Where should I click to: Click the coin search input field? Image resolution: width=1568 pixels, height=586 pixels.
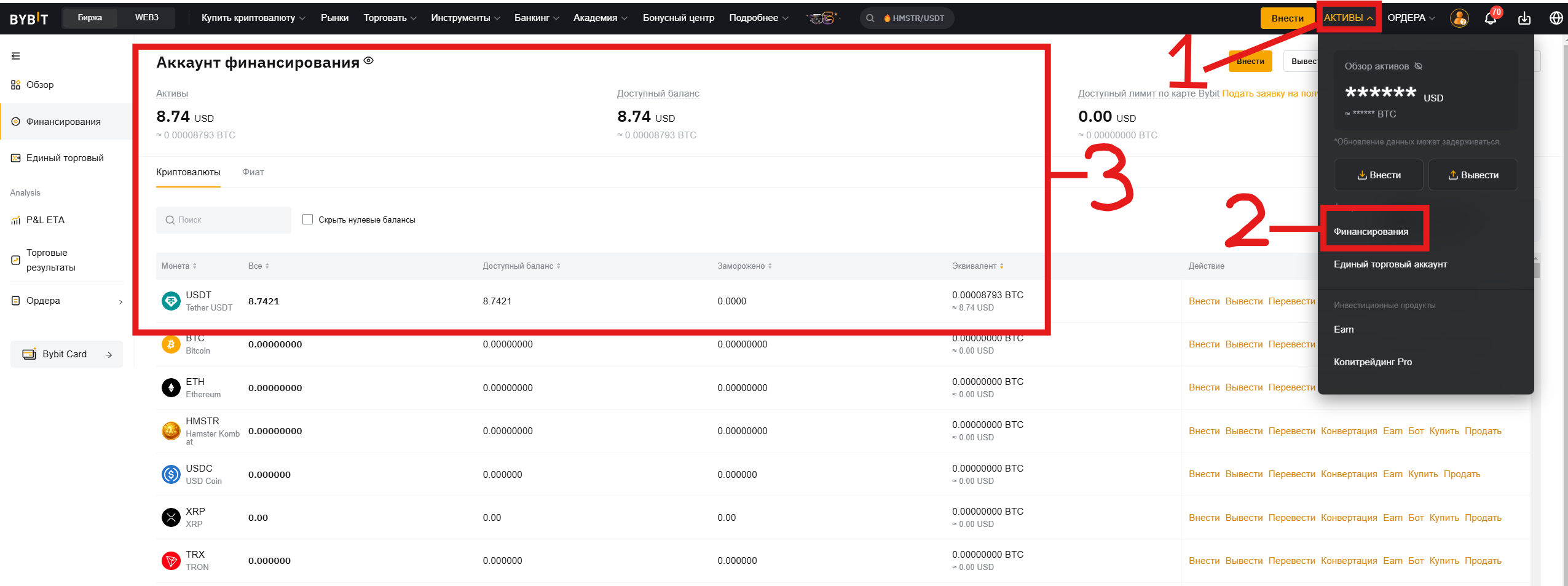tap(224, 220)
